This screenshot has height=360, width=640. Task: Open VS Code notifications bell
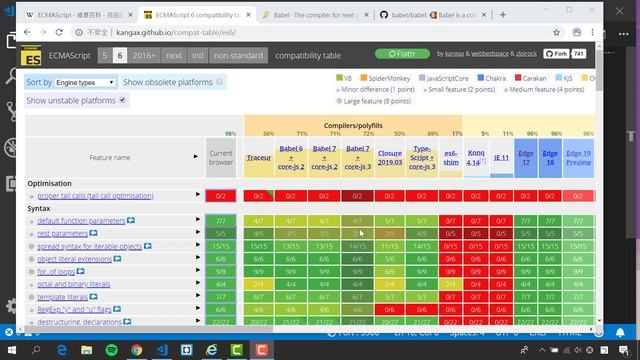620,333
